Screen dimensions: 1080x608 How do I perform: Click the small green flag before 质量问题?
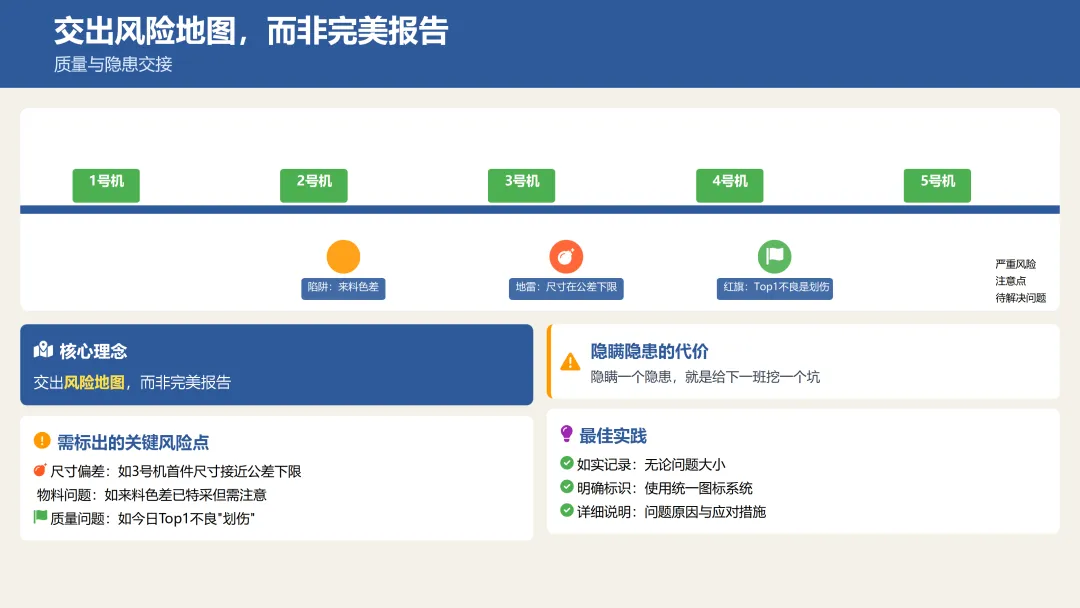(x=40, y=516)
